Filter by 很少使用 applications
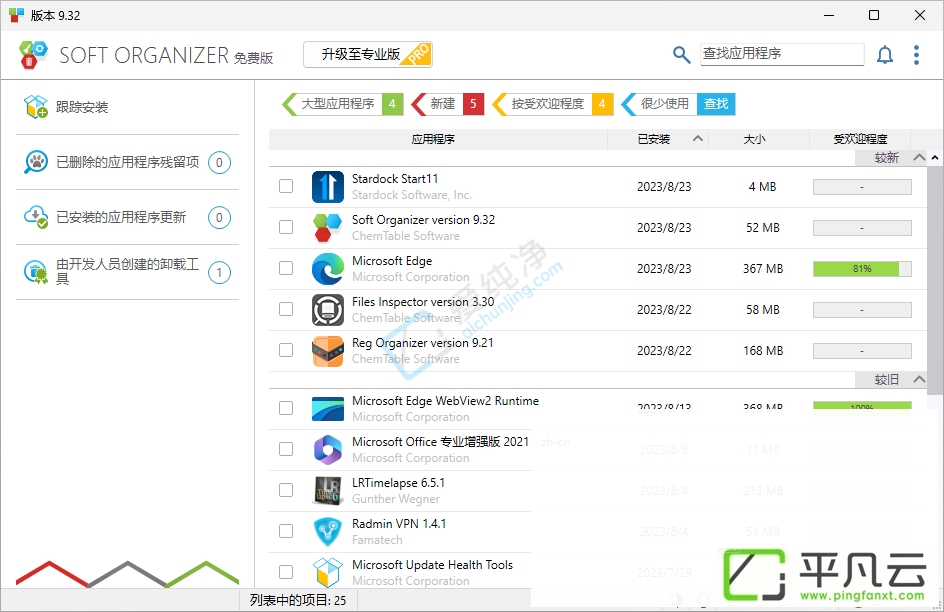Screen dimensions: 944x612 coord(659,104)
